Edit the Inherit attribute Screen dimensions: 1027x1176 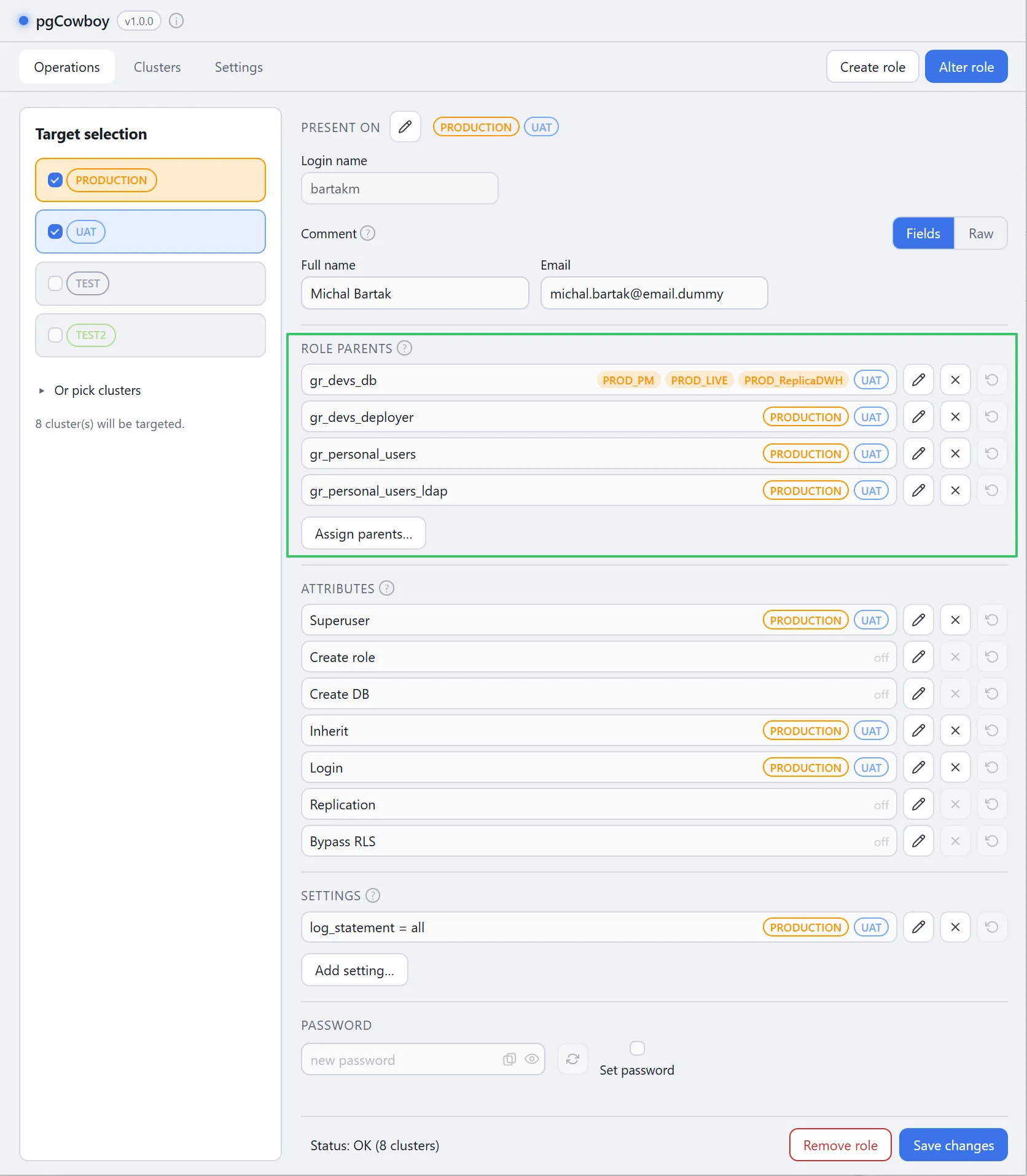point(918,731)
